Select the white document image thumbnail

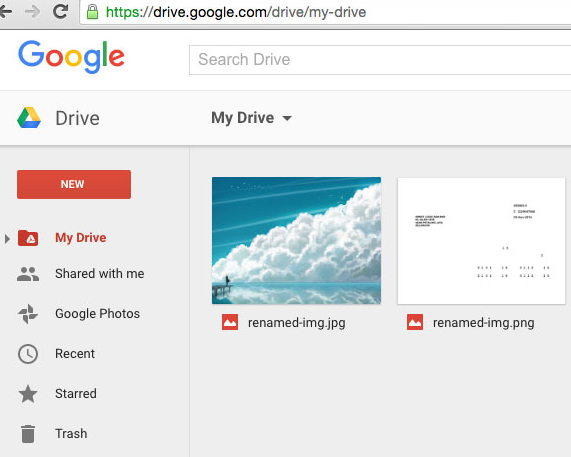point(481,241)
